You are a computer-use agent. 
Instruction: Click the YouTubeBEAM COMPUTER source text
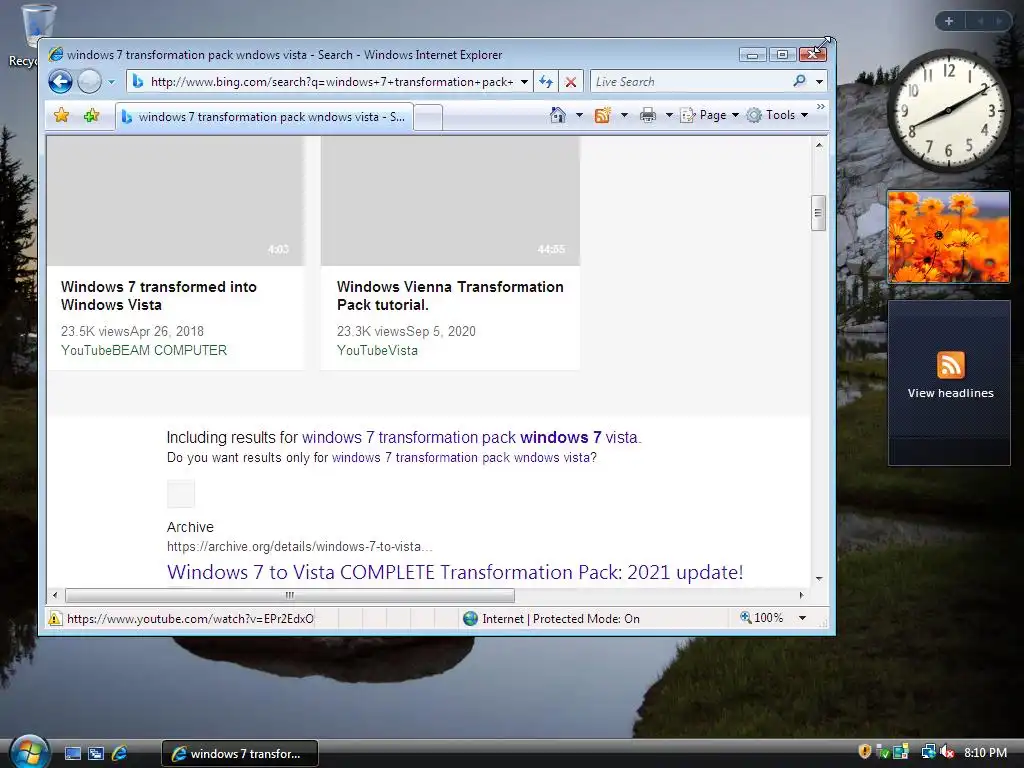coord(144,351)
